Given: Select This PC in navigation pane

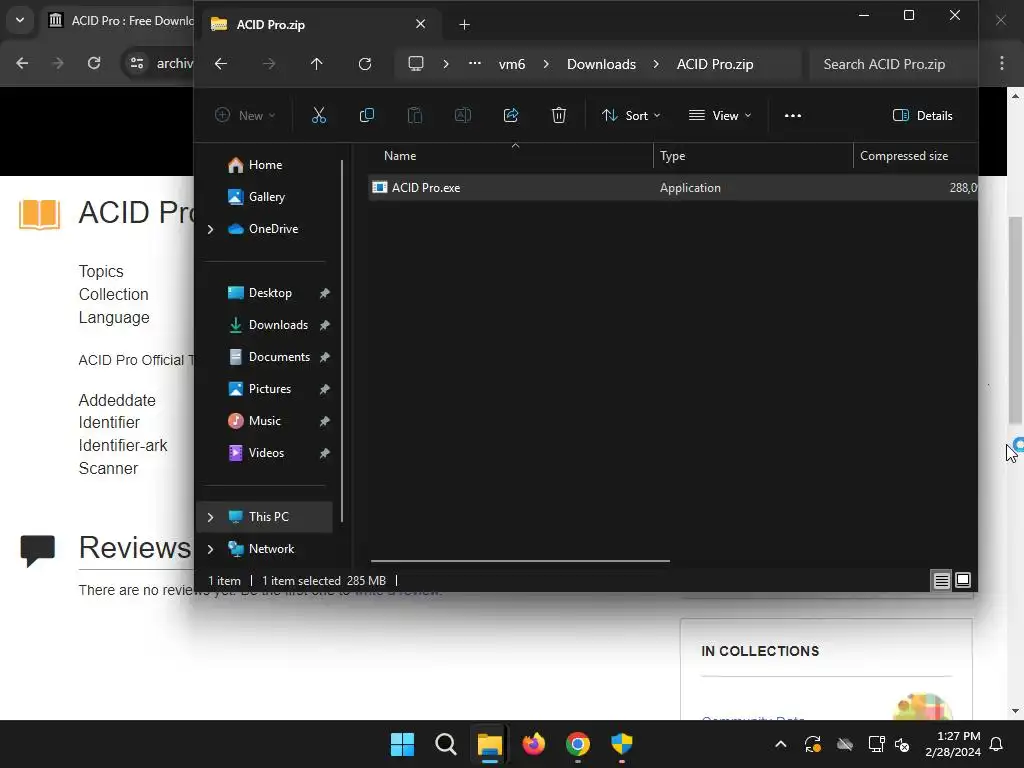Looking at the screenshot, I should (268, 517).
